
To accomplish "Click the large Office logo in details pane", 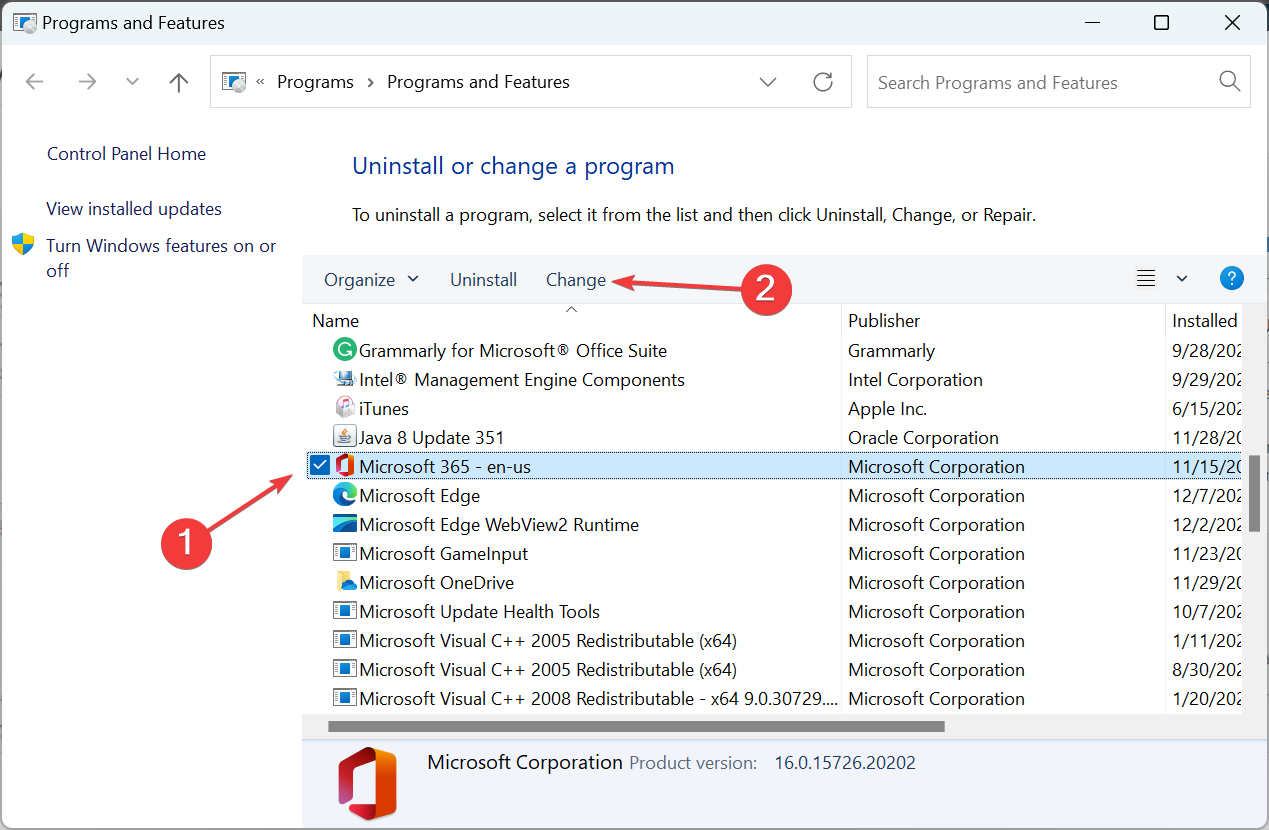I will pos(367,783).
